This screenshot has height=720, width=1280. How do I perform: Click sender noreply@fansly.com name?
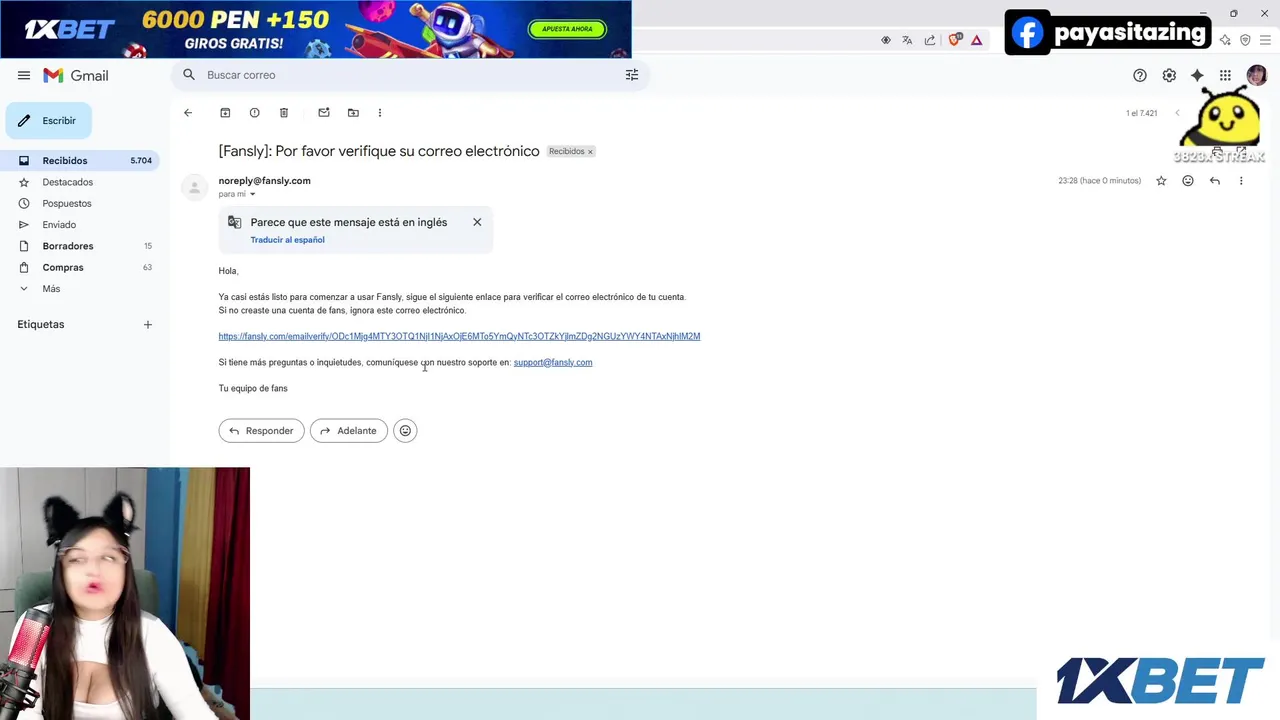[x=264, y=181]
